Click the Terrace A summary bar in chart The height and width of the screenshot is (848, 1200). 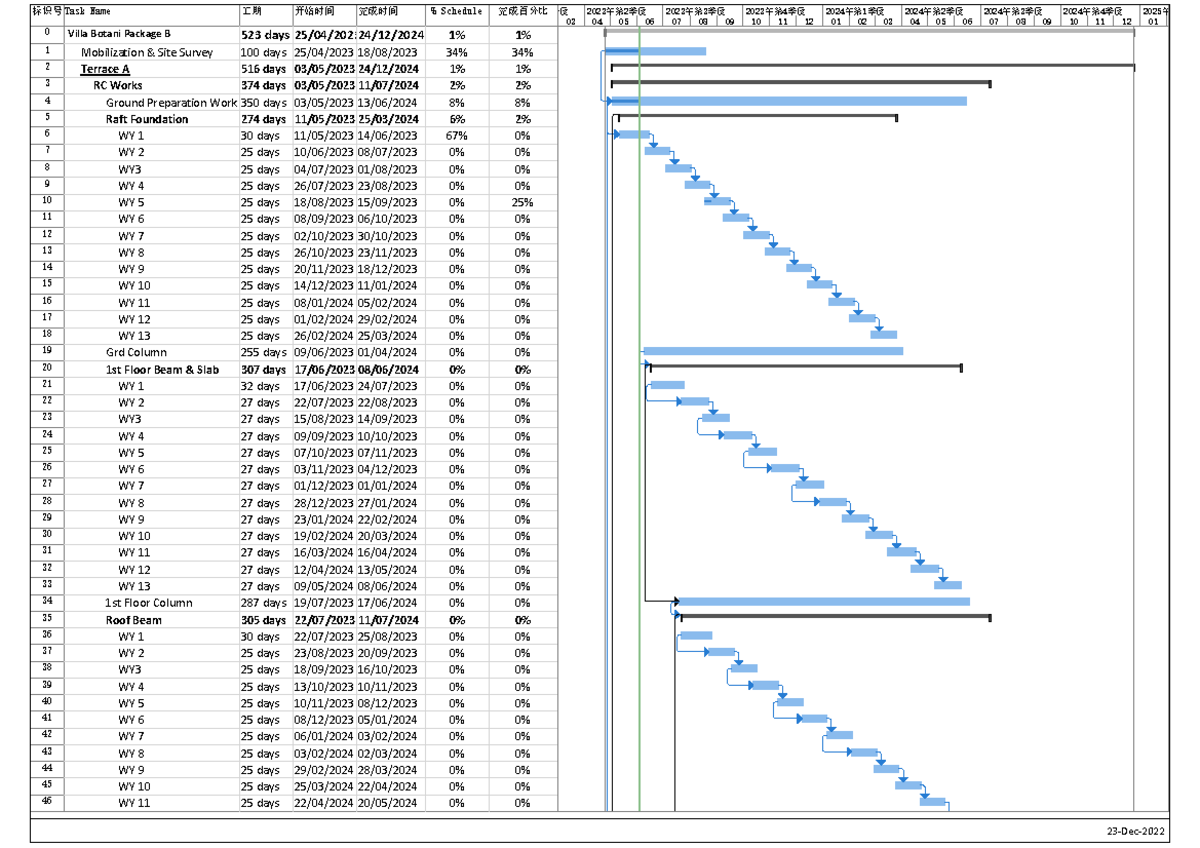(x=873, y=67)
